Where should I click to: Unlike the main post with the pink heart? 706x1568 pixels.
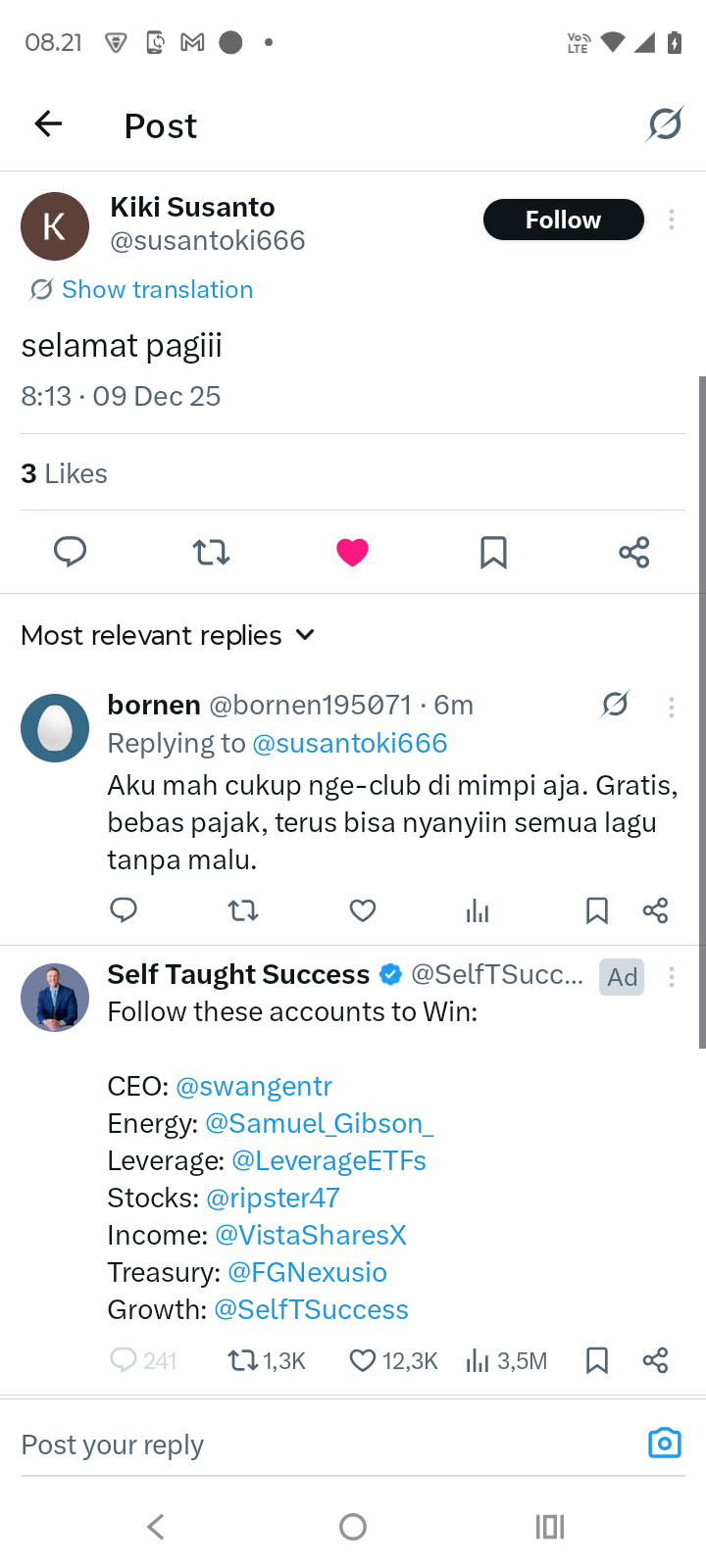(x=352, y=552)
